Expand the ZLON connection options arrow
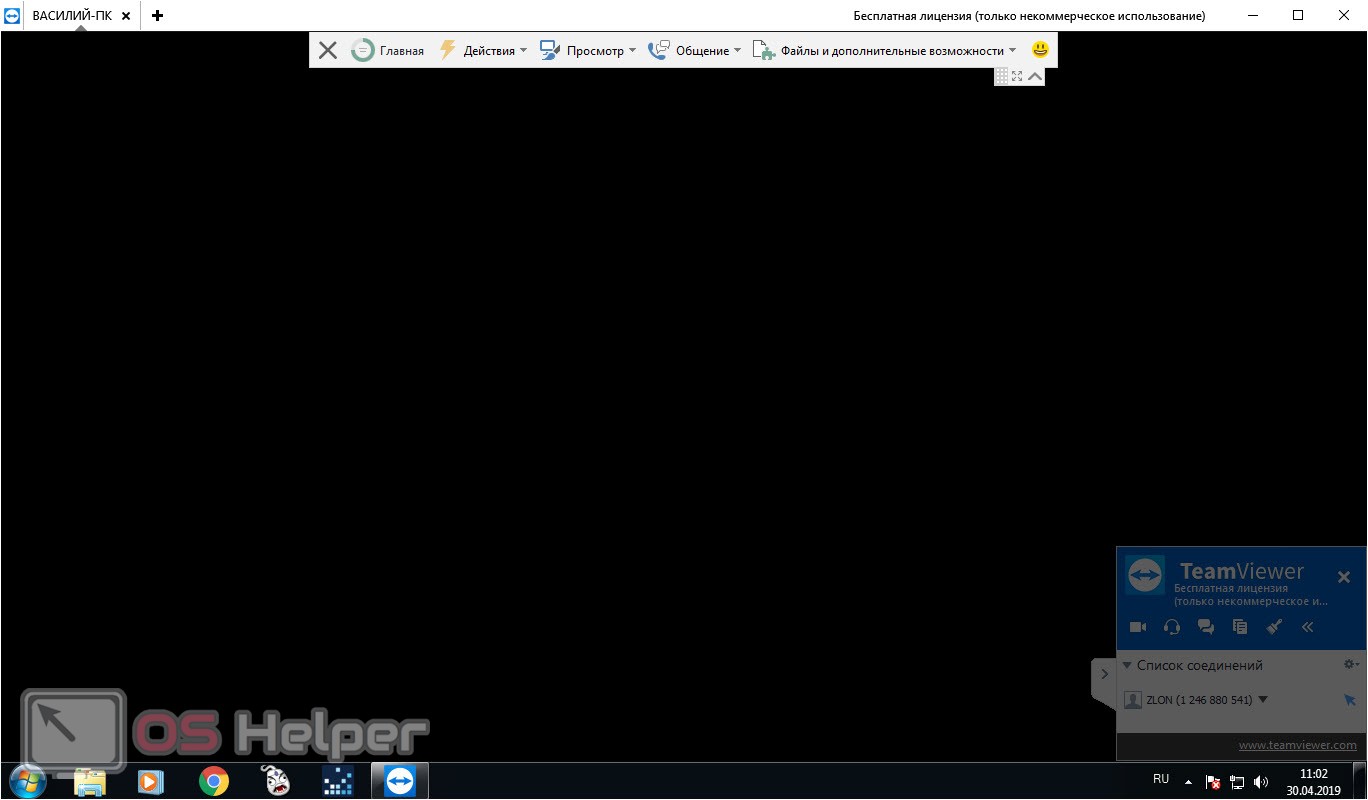1368x800 pixels. [x=1263, y=700]
